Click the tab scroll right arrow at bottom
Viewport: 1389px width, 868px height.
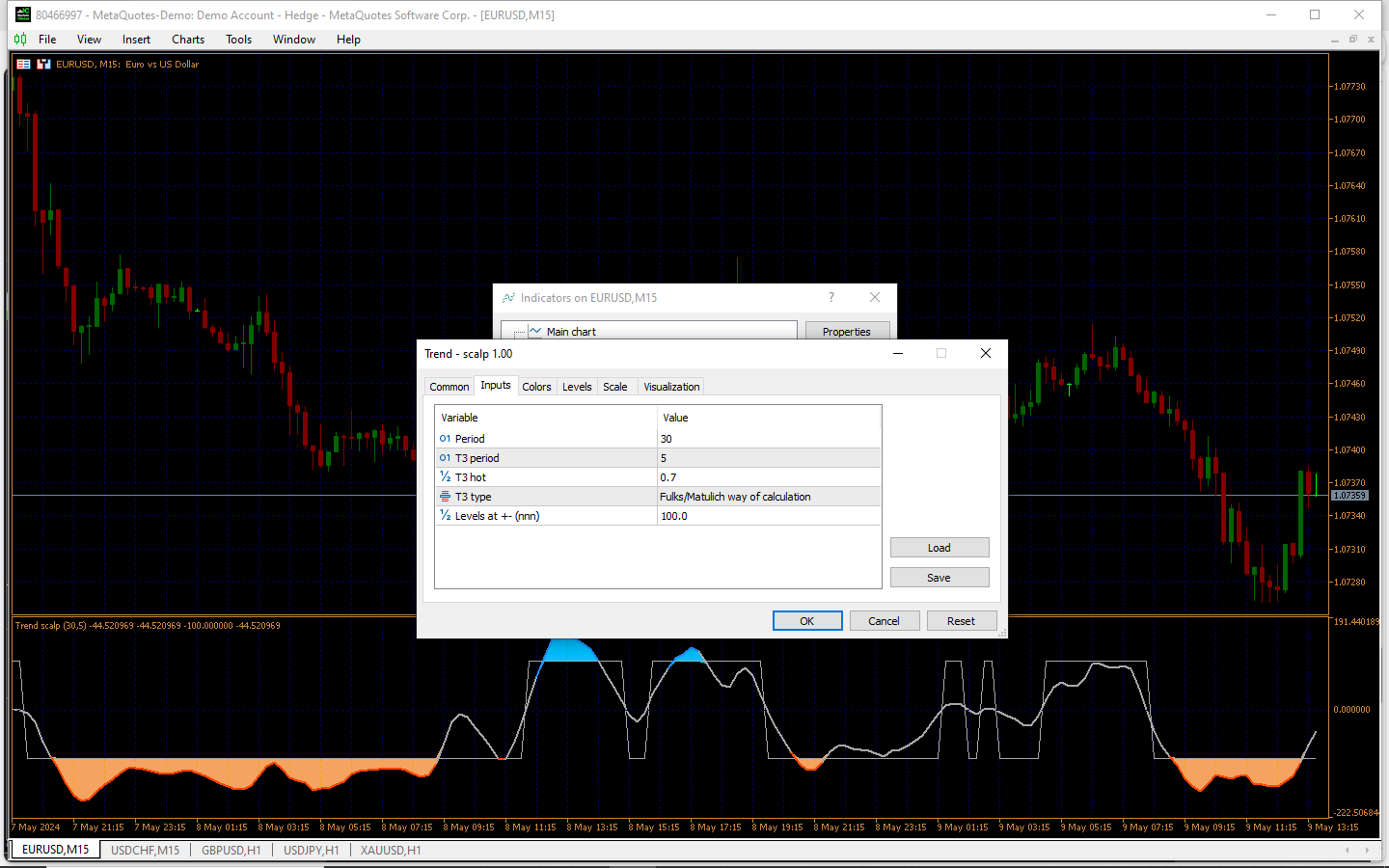coord(1367,850)
